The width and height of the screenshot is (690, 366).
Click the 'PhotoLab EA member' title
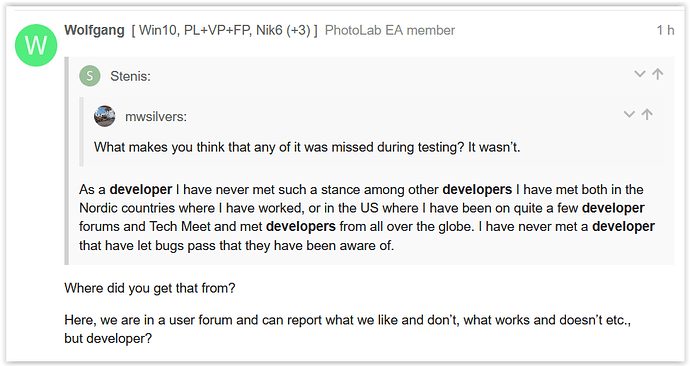(x=390, y=30)
